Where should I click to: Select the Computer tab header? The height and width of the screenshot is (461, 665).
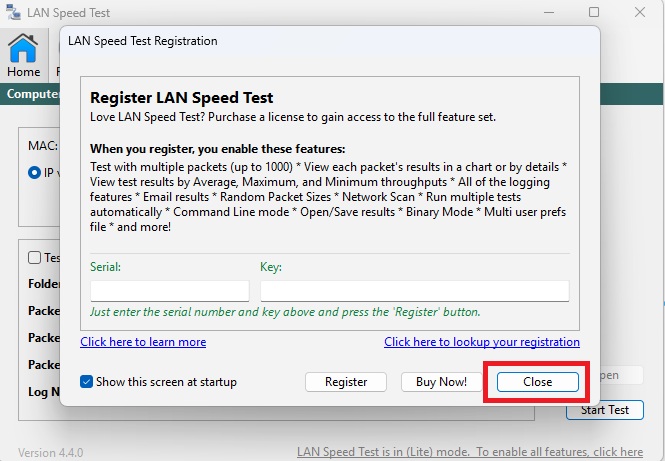click(x=30, y=94)
